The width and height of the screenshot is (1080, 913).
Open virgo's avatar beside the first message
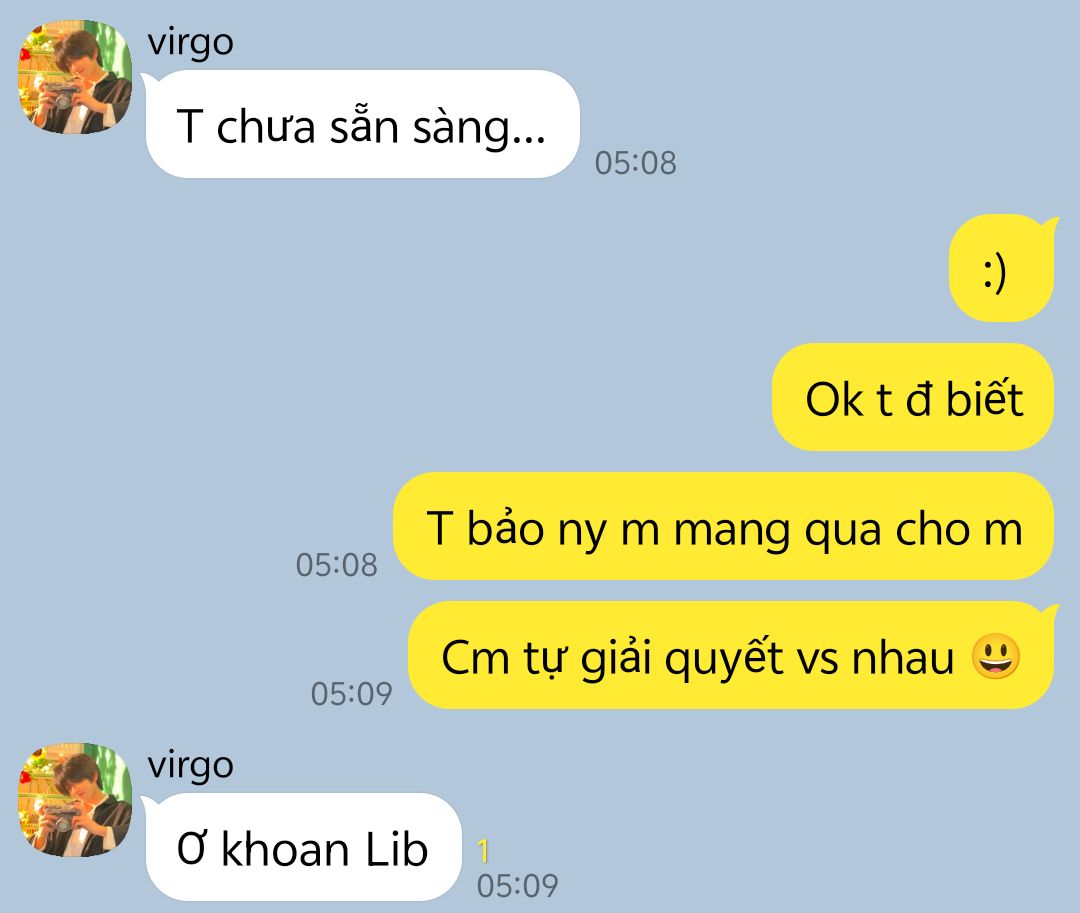click(x=75, y=77)
